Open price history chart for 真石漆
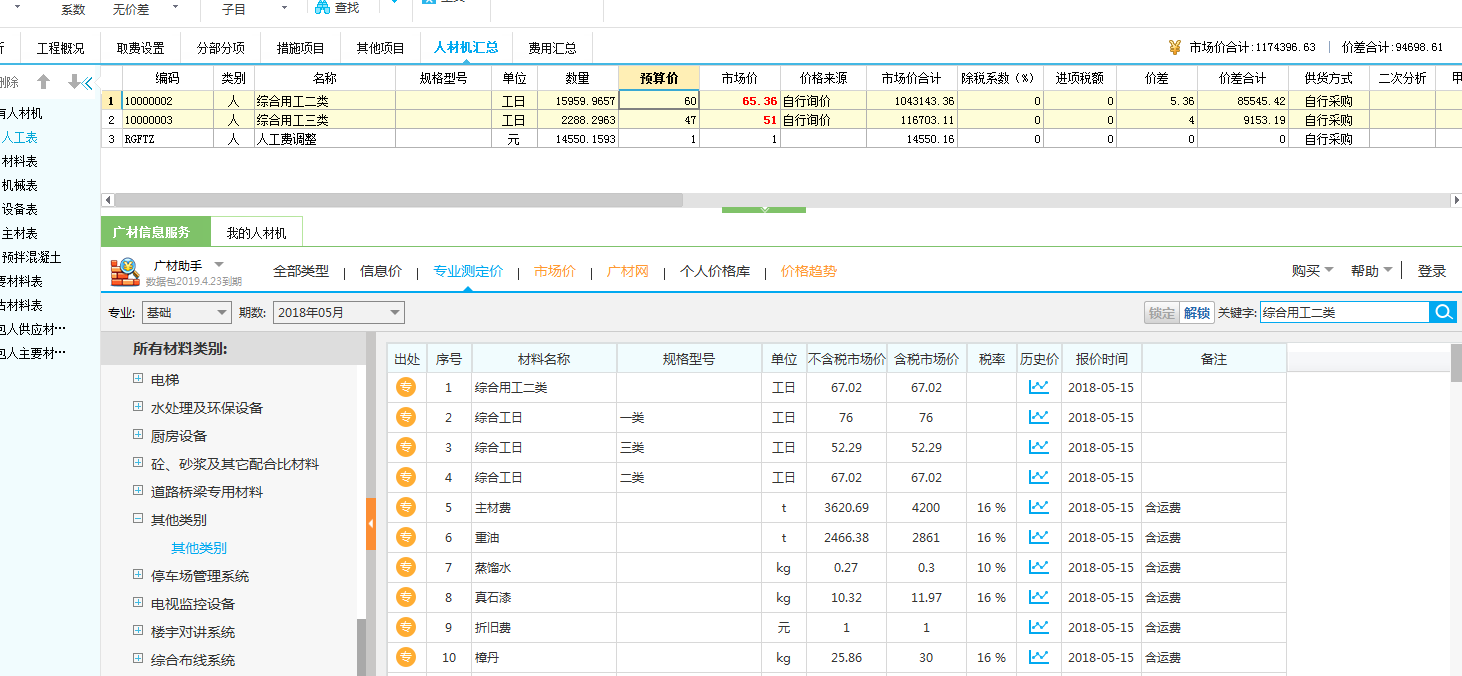This screenshot has height=676, width=1462. click(1039, 597)
